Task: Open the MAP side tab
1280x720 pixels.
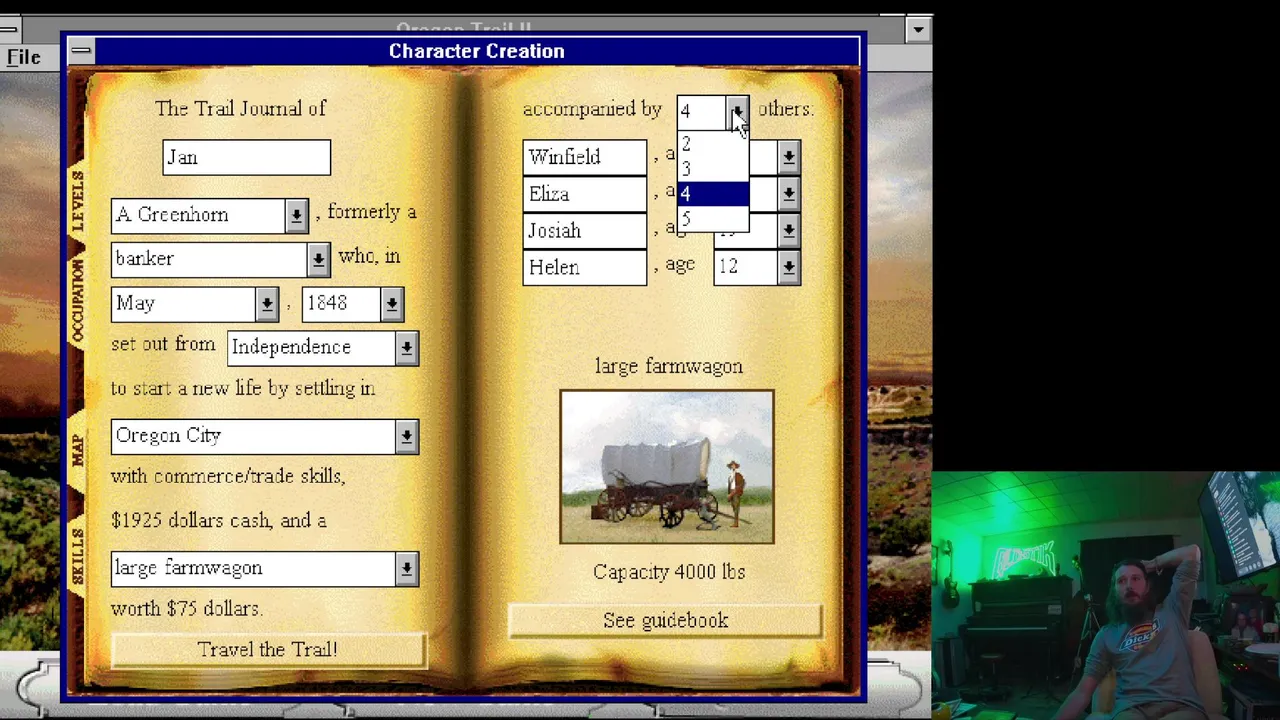Action: [x=78, y=450]
